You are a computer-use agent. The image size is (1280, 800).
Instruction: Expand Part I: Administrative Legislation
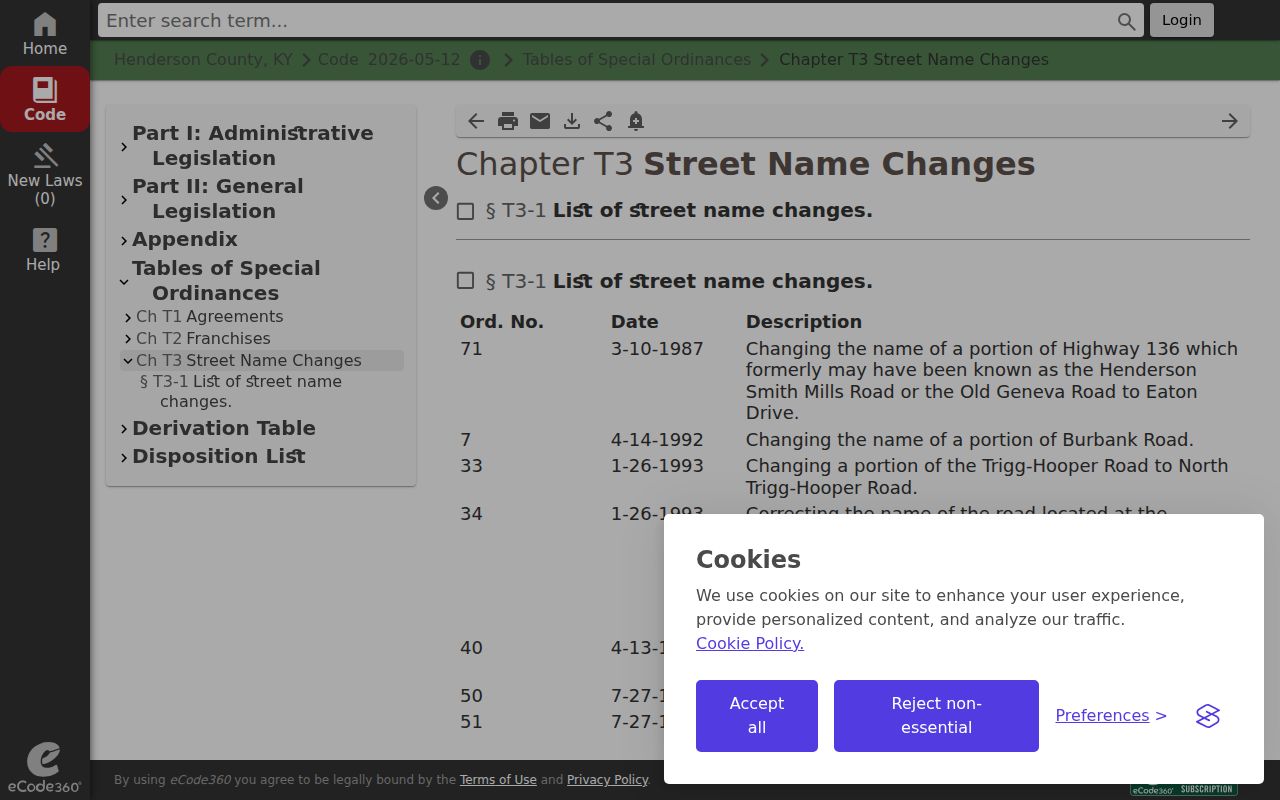point(124,147)
